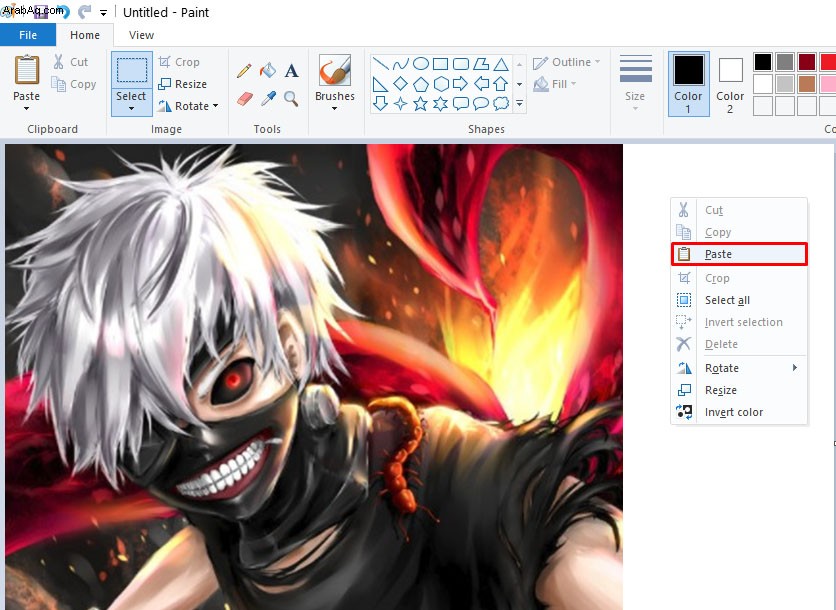Switch to the View tab
The image size is (836, 610).
point(141,35)
